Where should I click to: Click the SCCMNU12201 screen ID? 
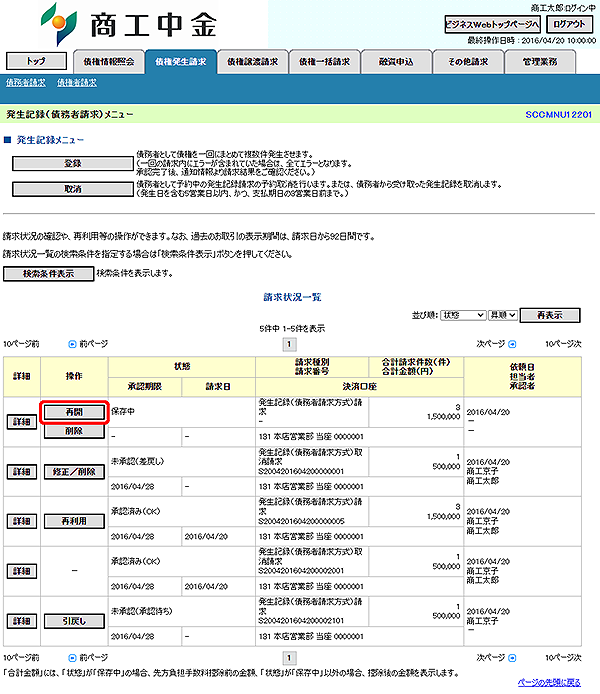[558, 115]
